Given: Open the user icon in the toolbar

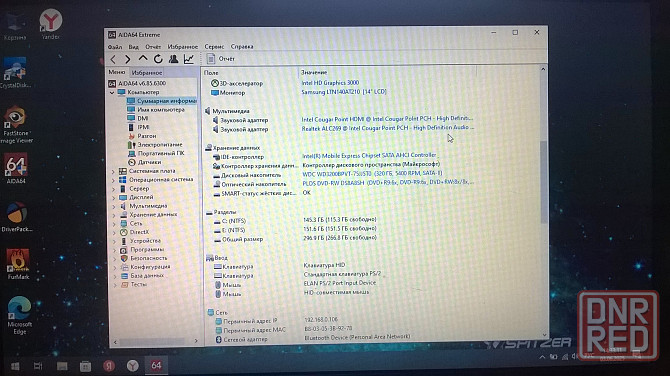Looking at the screenshot, I should point(173,59).
